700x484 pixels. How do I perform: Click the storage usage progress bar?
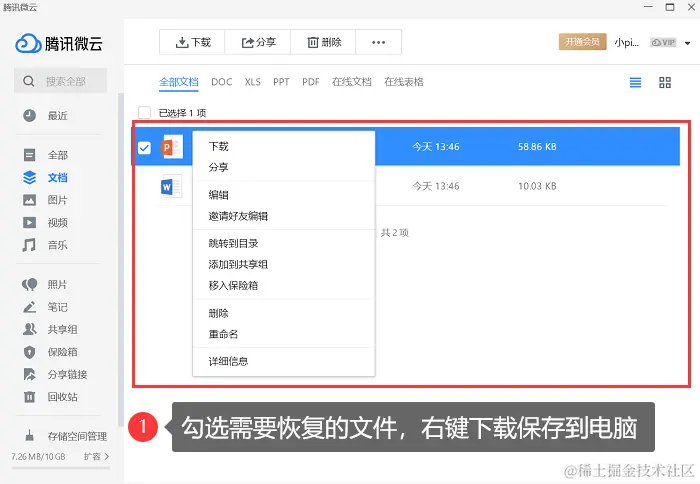click(61, 468)
